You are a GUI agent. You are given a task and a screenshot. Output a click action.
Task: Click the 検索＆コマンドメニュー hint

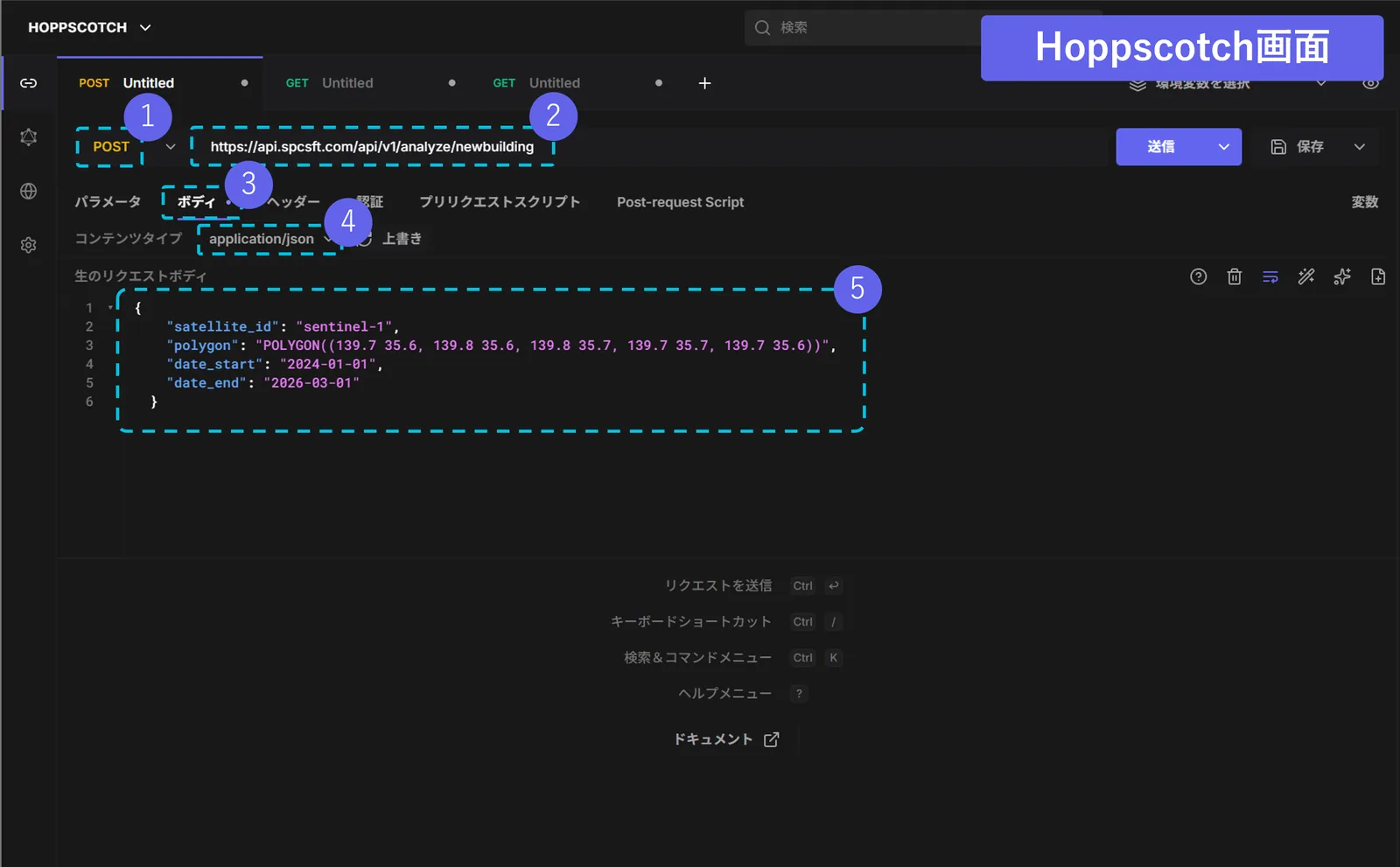click(x=697, y=658)
